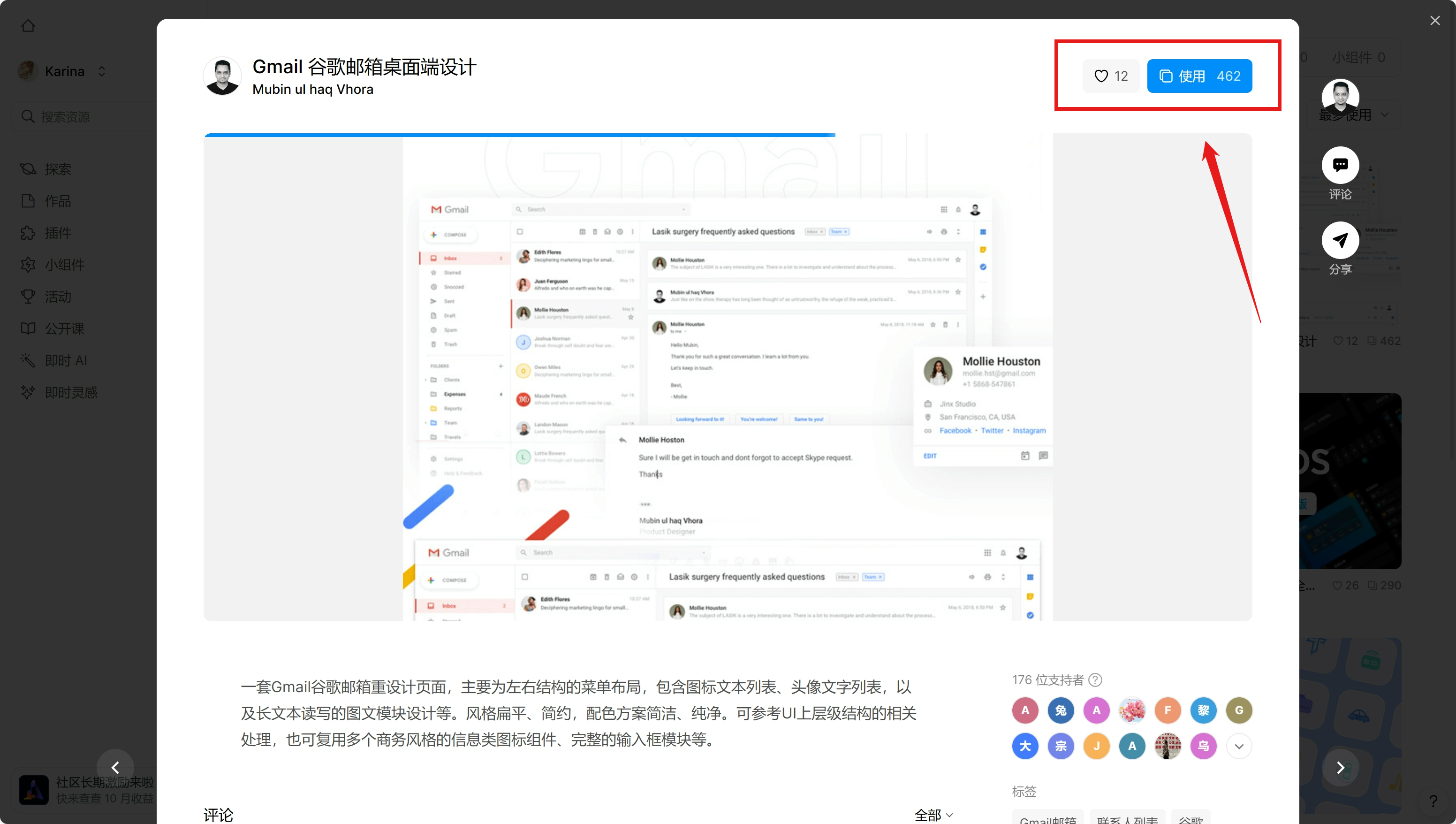Click the 176 位支持者 label
The height and width of the screenshot is (824, 1456).
pyautogui.click(x=1047, y=679)
